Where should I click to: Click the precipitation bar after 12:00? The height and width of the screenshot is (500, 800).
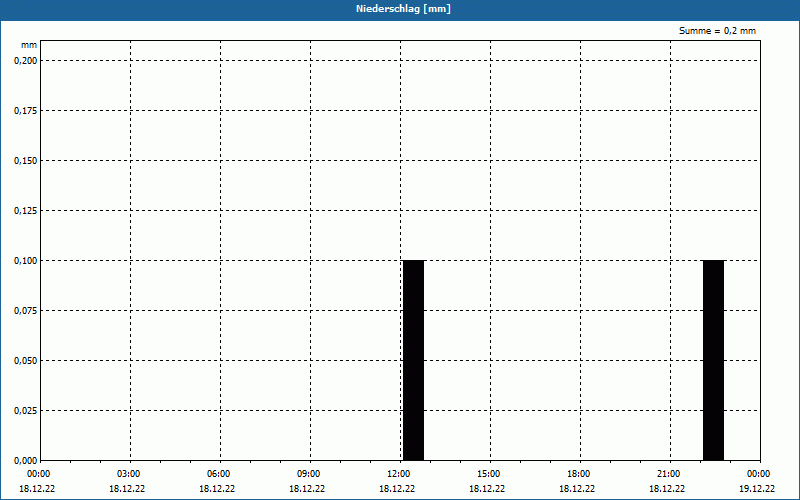coord(413,360)
